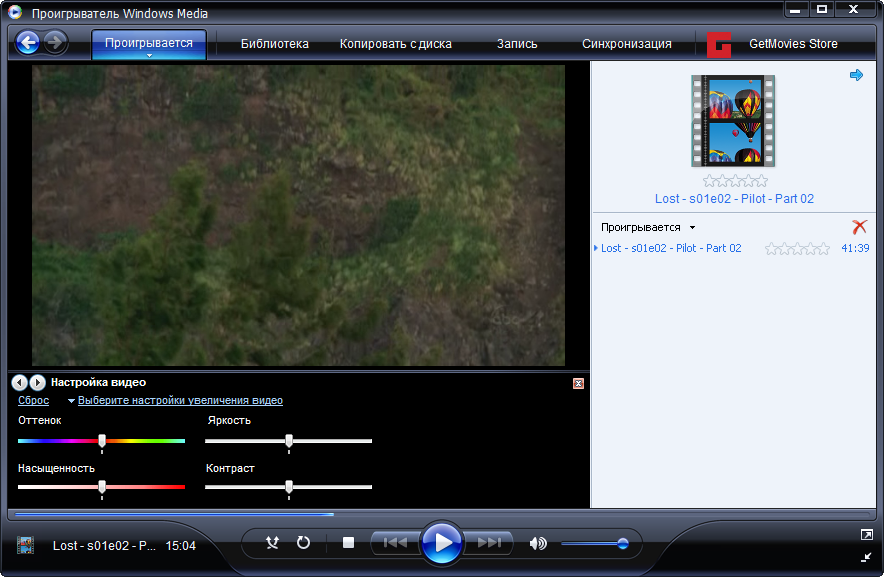Skip to the next track
The image size is (884, 577).
click(488, 543)
